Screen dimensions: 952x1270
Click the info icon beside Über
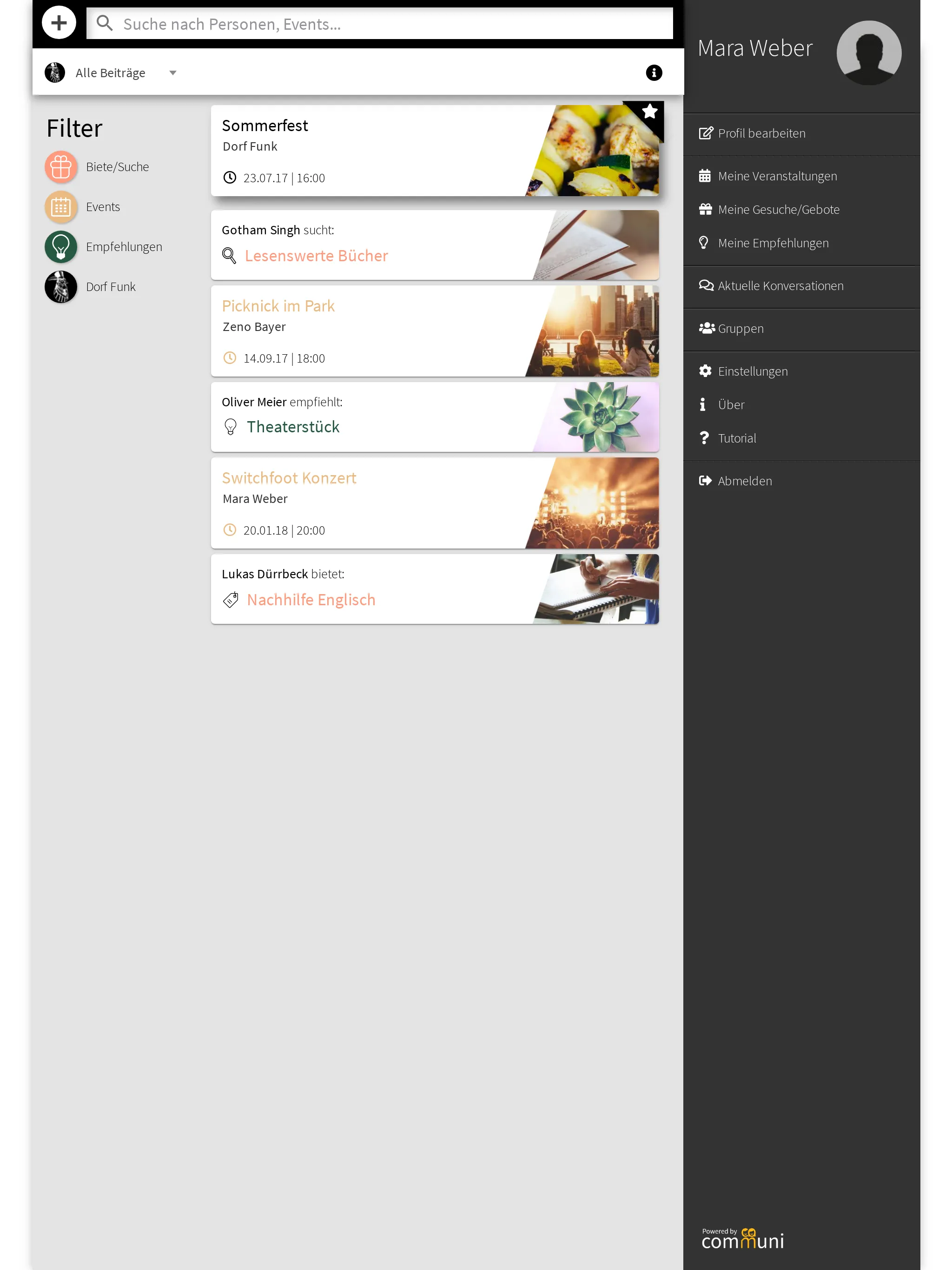tap(702, 405)
